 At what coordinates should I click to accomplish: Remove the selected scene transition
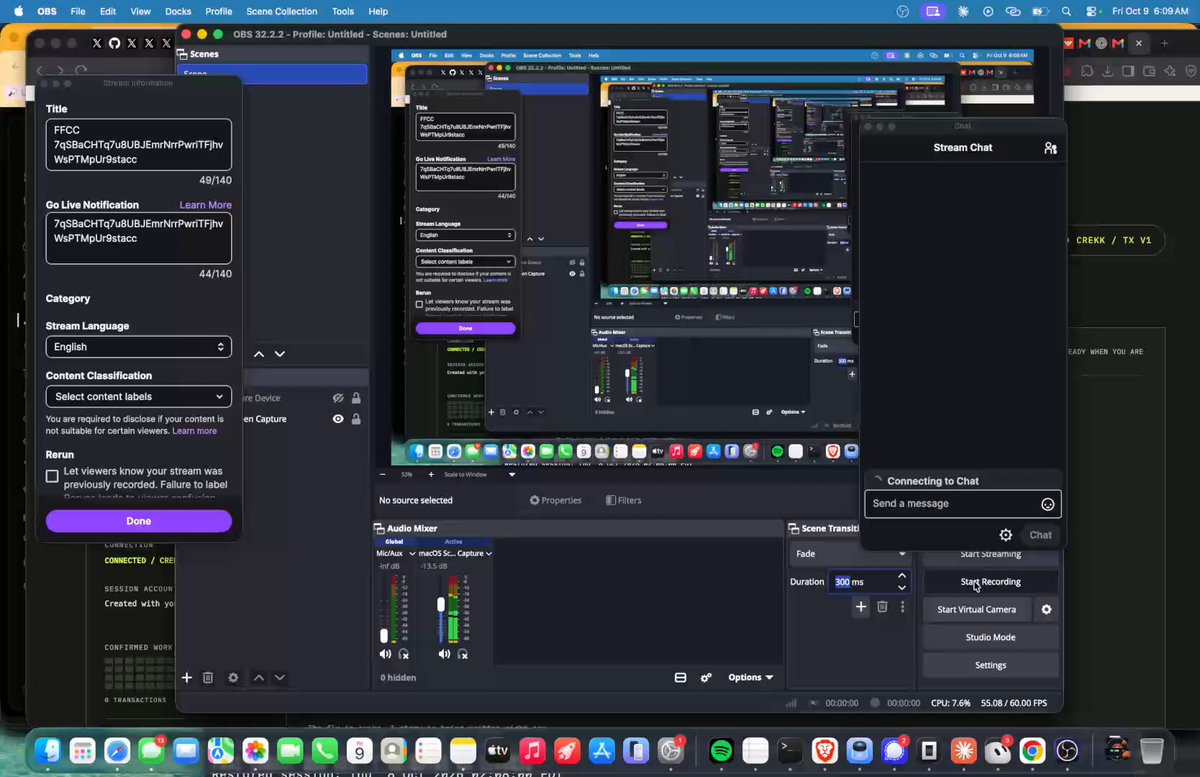[x=882, y=606]
